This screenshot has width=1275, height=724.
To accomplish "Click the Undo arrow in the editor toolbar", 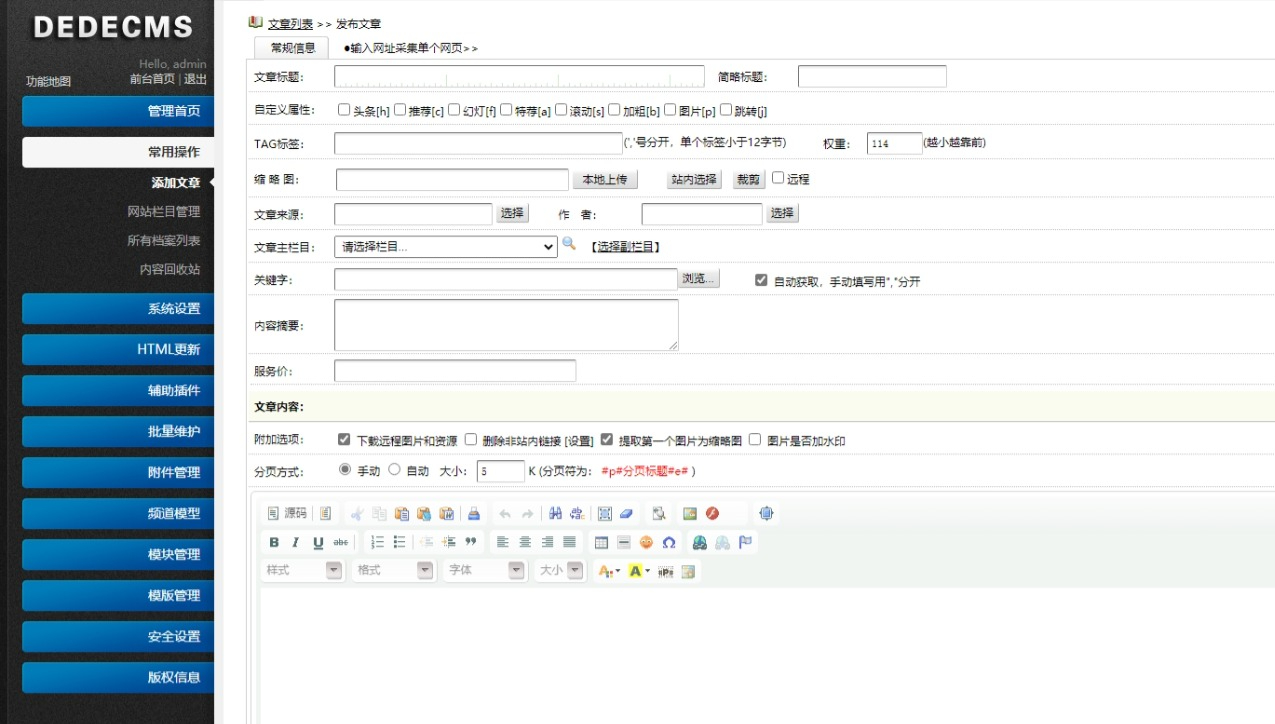I will (x=505, y=513).
